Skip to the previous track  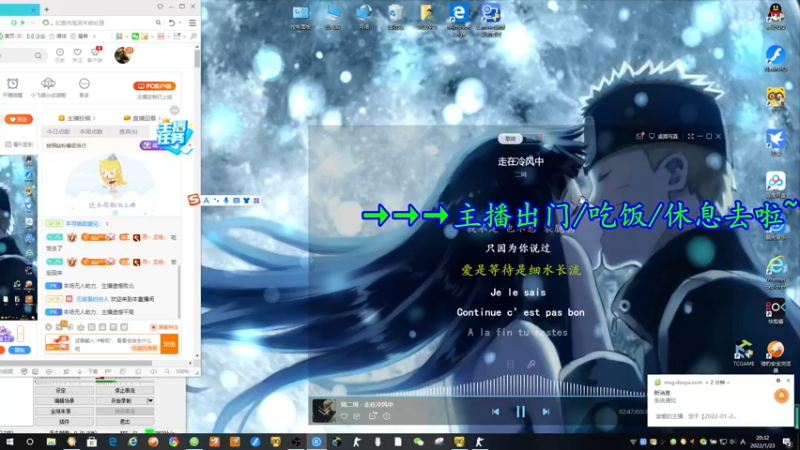(x=495, y=412)
